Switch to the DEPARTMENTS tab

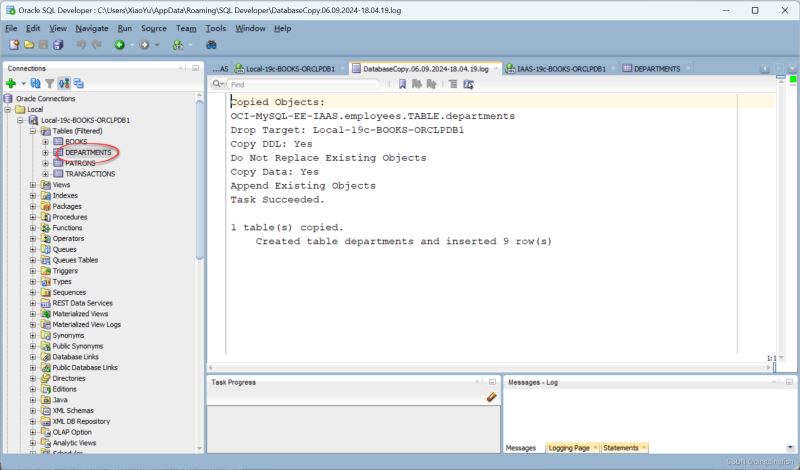click(x=657, y=68)
